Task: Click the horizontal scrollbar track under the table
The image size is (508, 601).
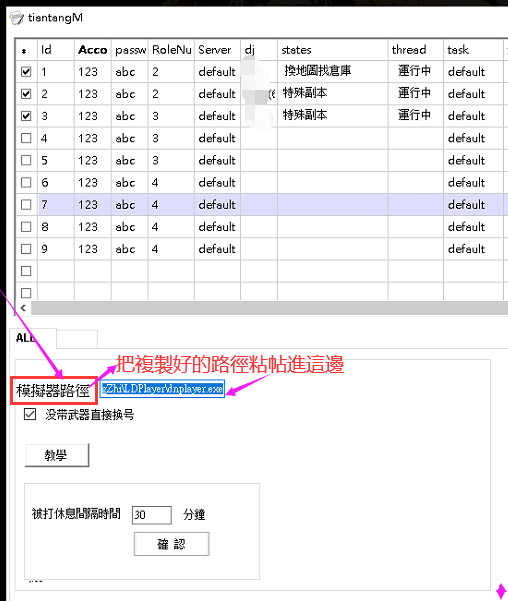Action: point(269,308)
